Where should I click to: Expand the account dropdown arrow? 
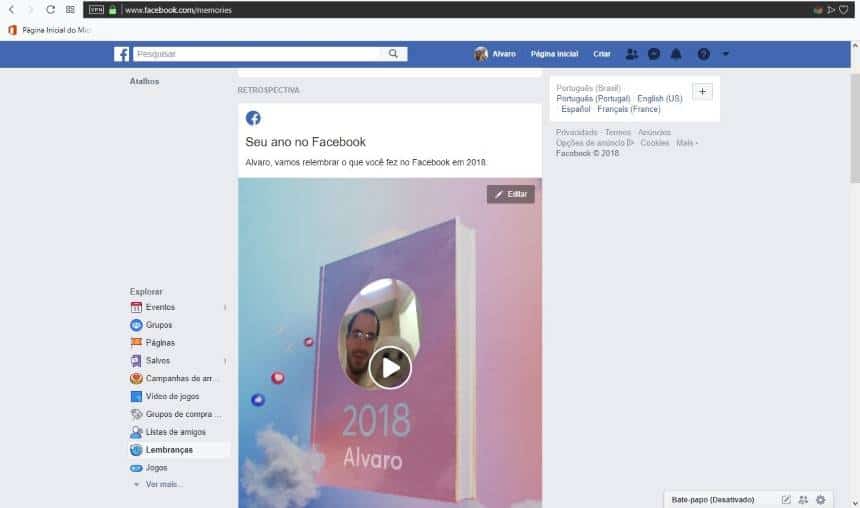point(725,54)
